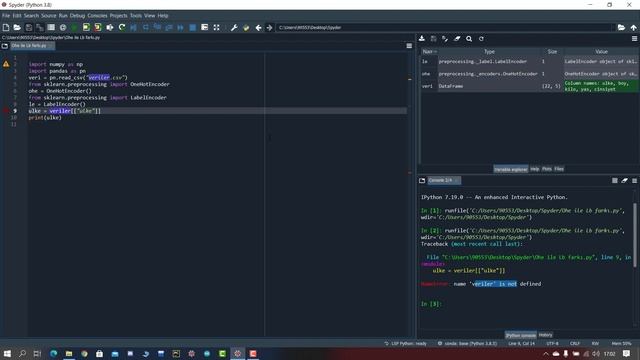Image resolution: width=640 pixels, height=360 pixels.
Task: Save data icon in Variable explorer
Action: pos(433,38)
